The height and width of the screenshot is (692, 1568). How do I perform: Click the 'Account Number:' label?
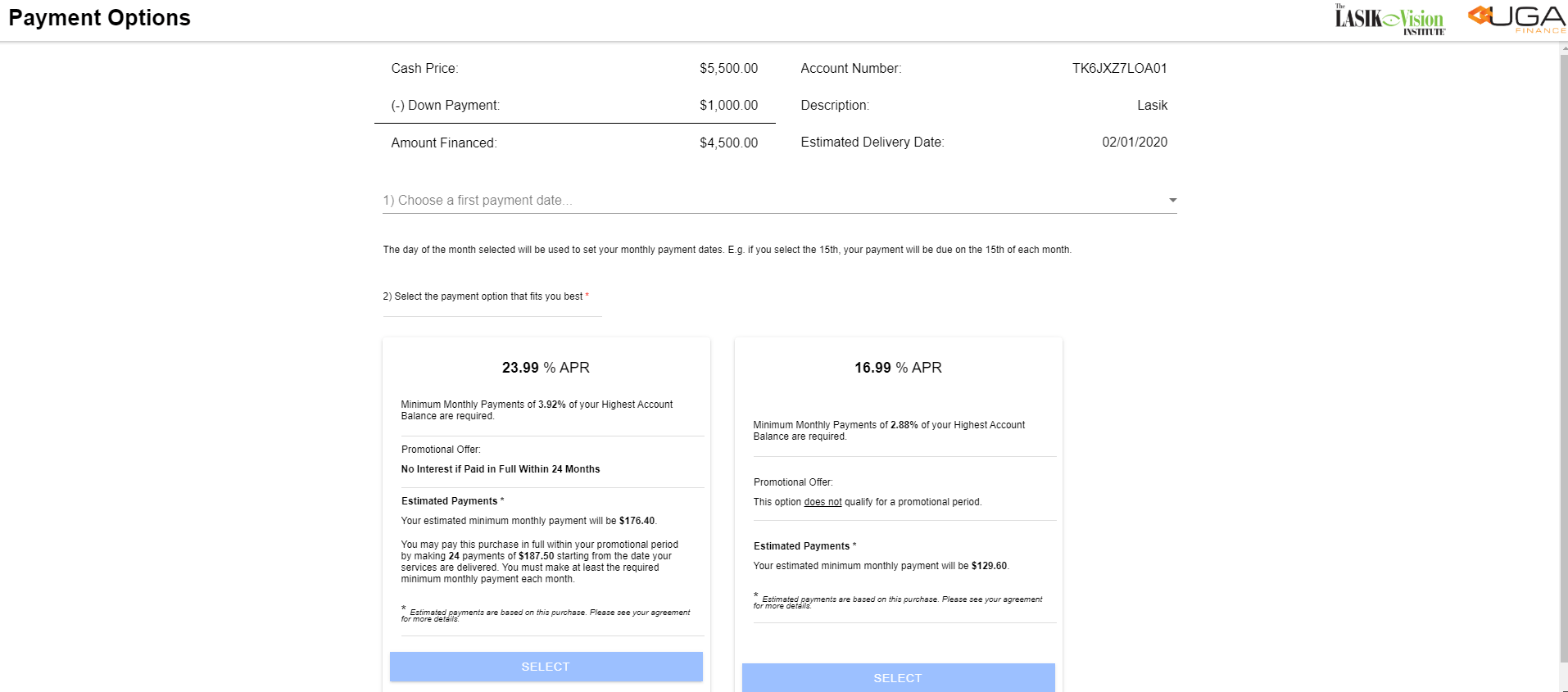coord(850,69)
